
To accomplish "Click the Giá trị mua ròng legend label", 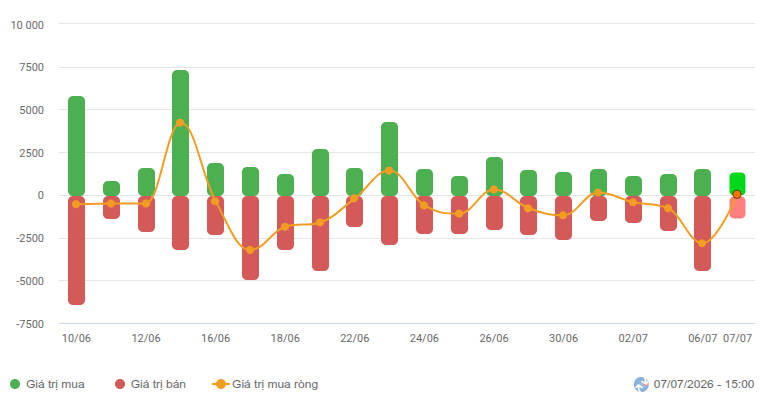I will point(275,384).
